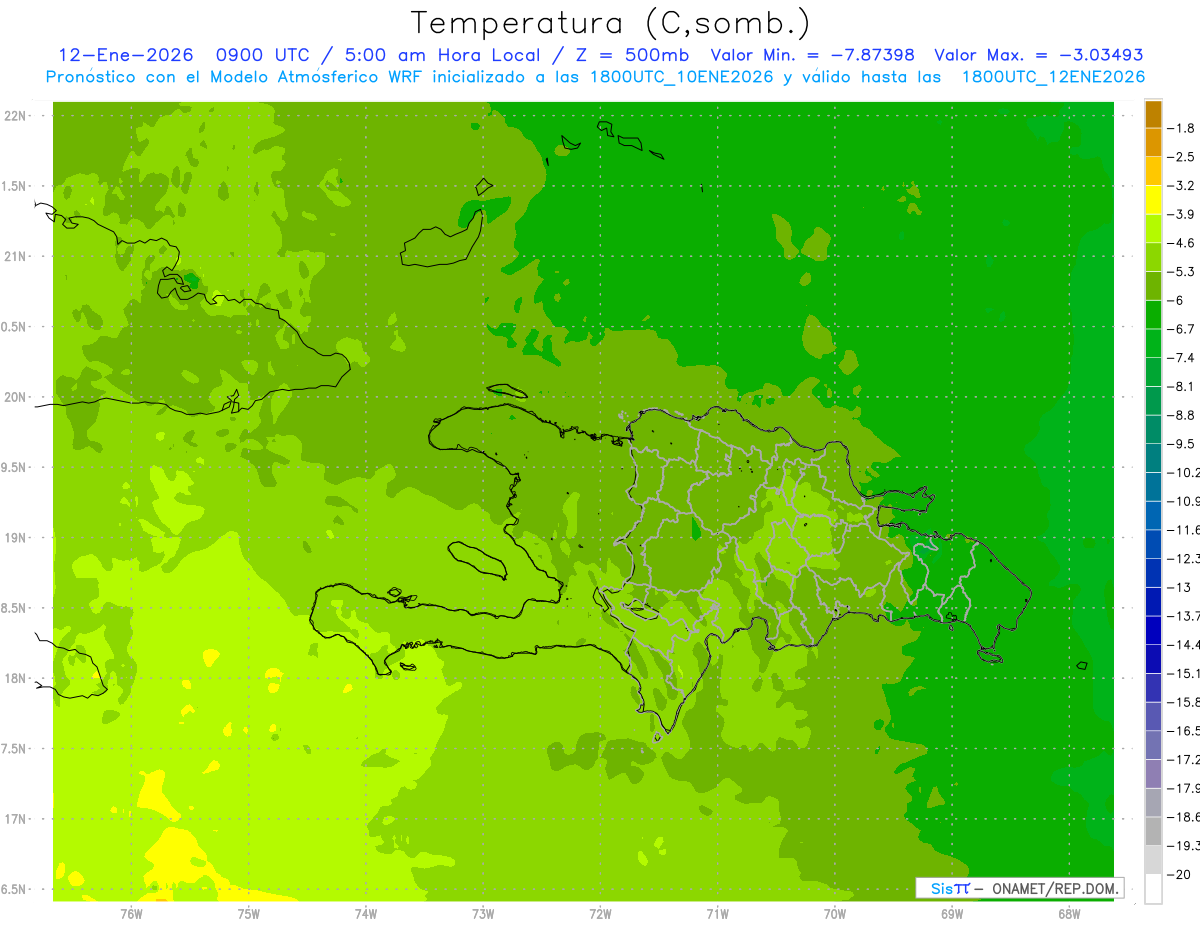Click the '69W' longitude axis label
This screenshot has height=927, width=1200.
(x=952, y=914)
